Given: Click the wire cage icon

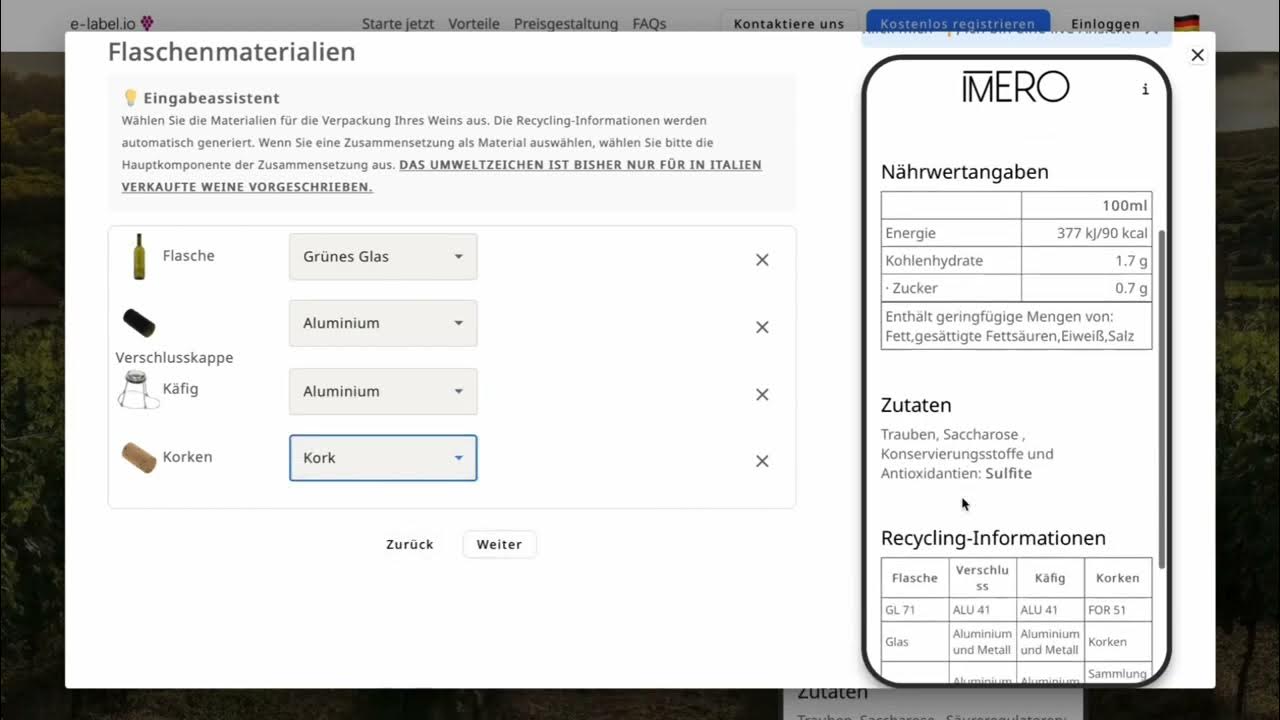Looking at the screenshot, I should click(138, 390).
